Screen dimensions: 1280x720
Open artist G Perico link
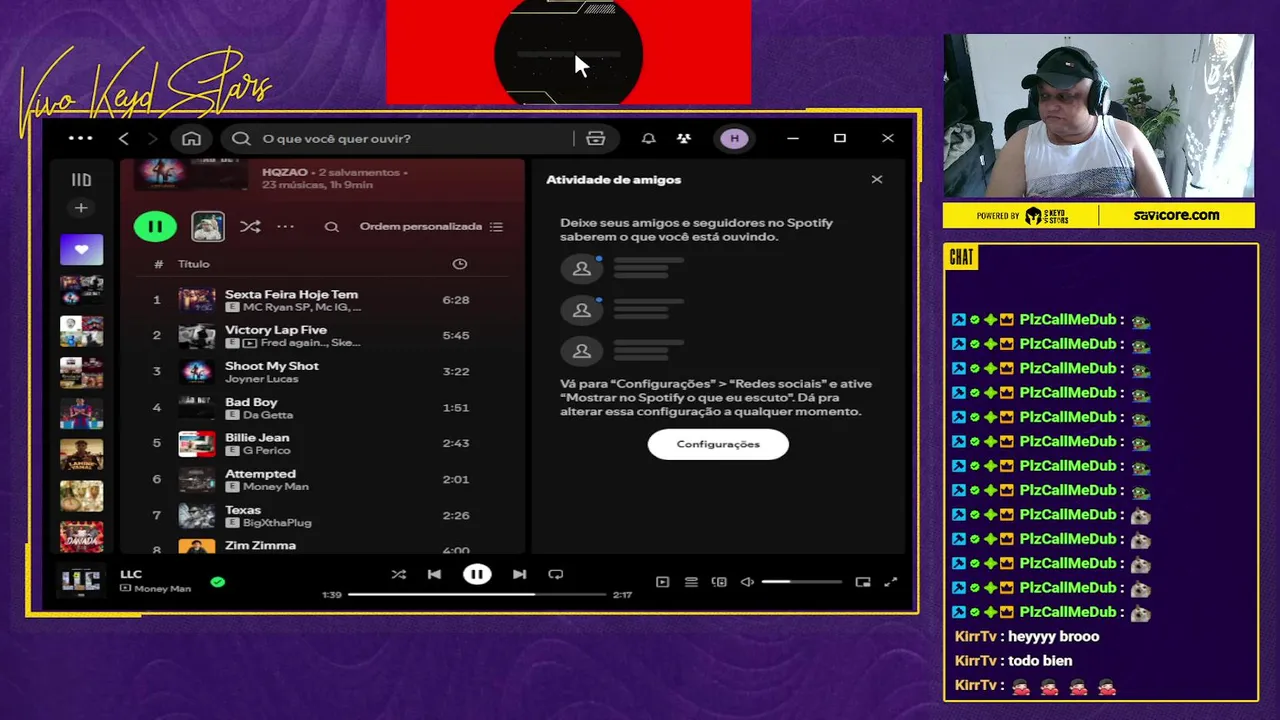coord(266,451)
